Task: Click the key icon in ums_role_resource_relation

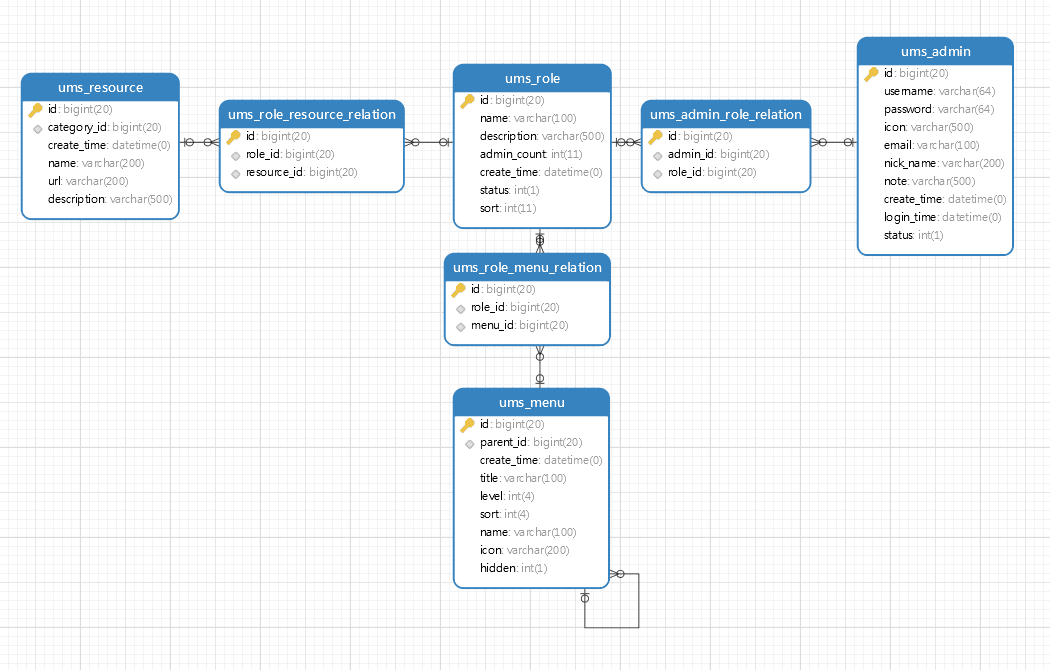Action: 233,137
